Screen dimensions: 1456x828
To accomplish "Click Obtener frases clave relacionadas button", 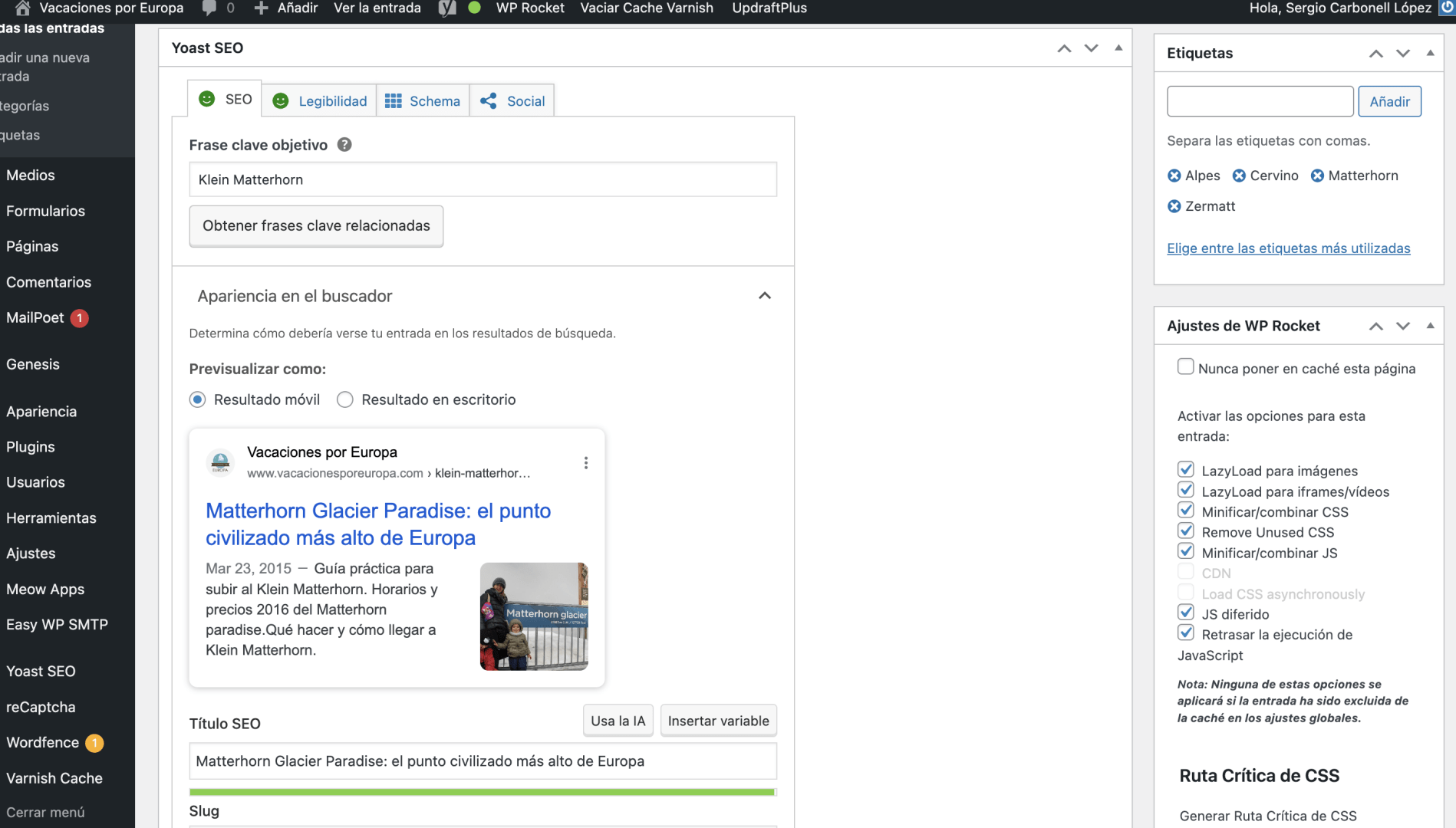I will 316,226.
